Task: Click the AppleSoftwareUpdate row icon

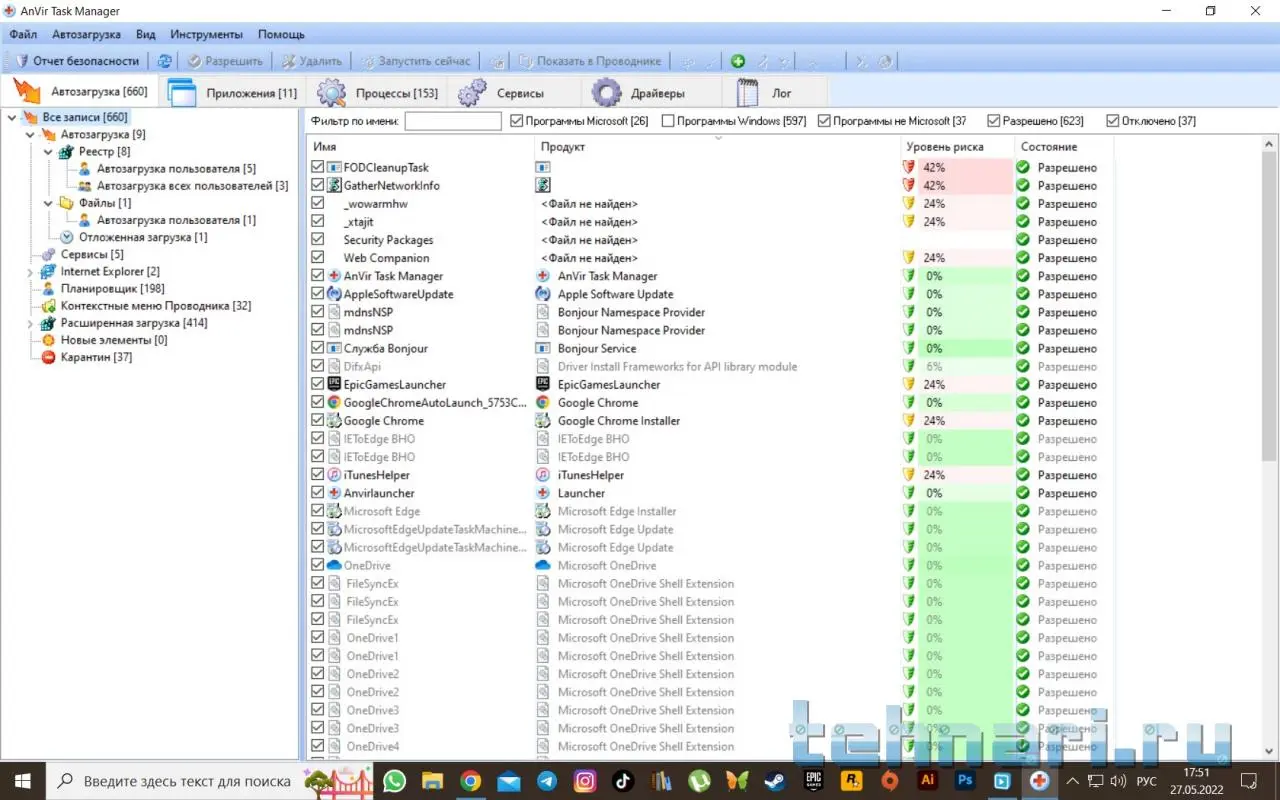Action: click(x=334, y=294)
